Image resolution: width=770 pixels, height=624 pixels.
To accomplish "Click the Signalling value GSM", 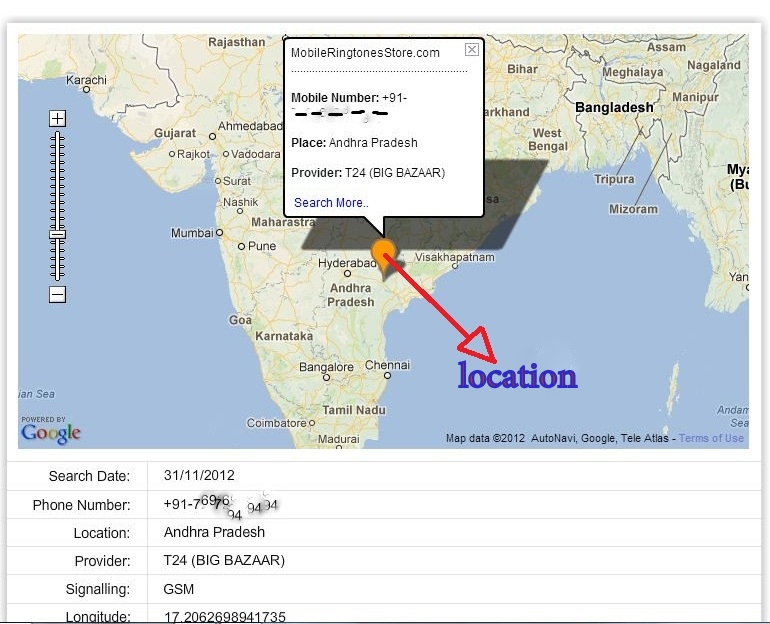I will pyautogui.click(x=179, y=589).
